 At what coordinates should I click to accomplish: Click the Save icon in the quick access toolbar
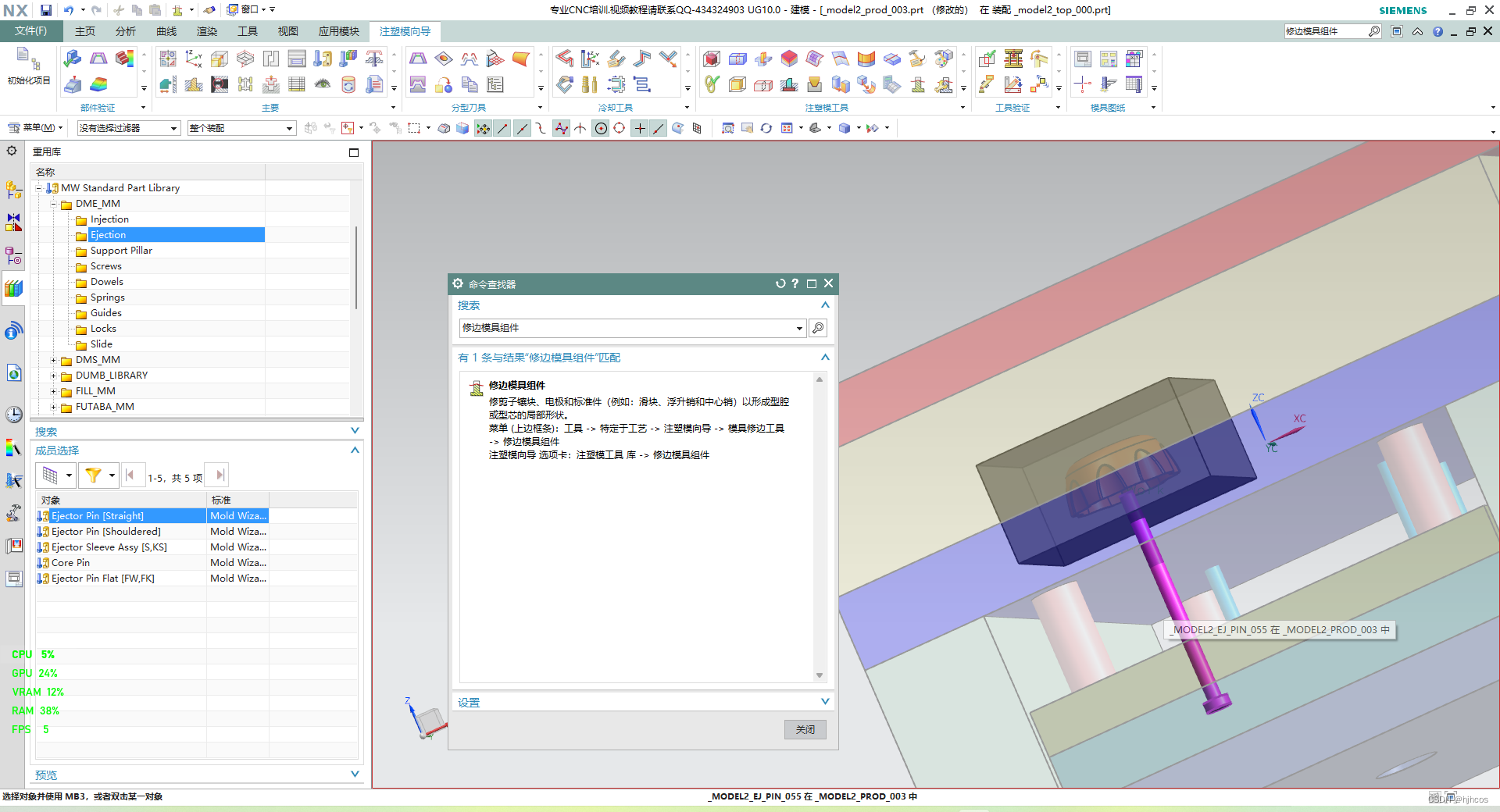point(46,10)
